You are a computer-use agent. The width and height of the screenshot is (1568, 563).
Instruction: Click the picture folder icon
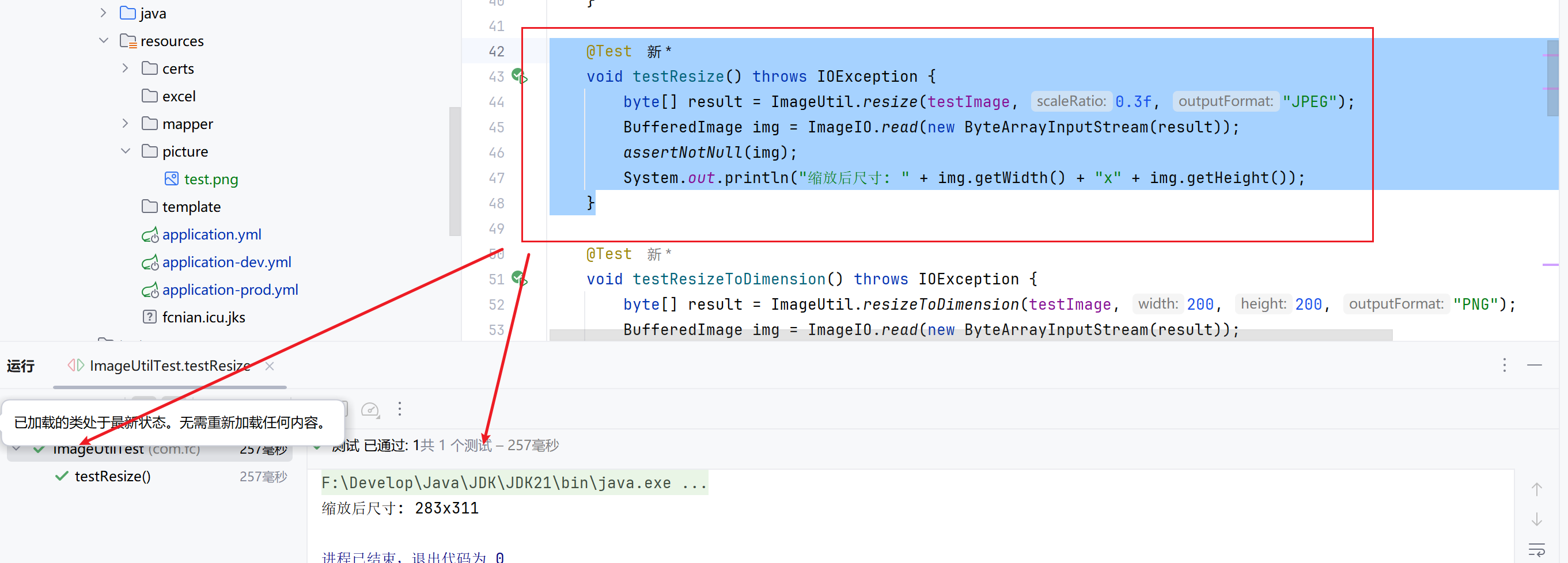[150, 151]
